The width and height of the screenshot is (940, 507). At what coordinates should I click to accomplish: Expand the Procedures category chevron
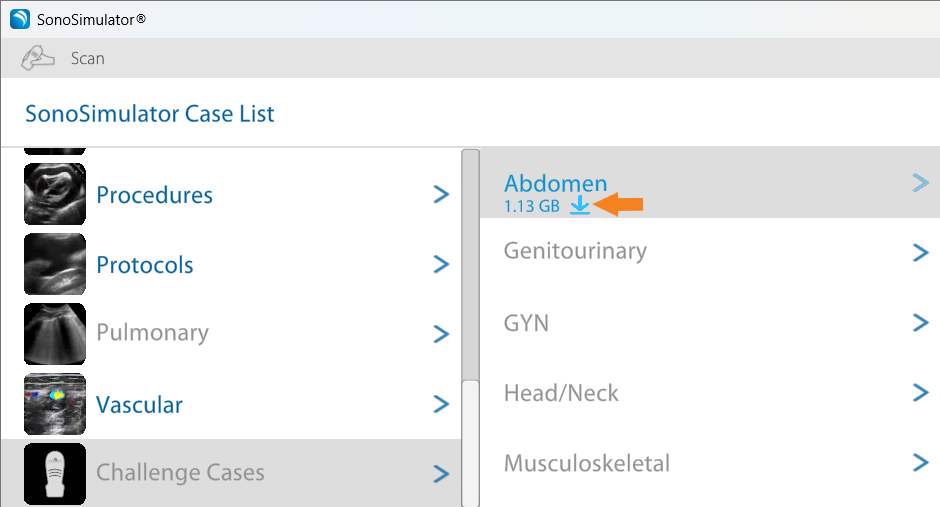(x=441, y=194)
